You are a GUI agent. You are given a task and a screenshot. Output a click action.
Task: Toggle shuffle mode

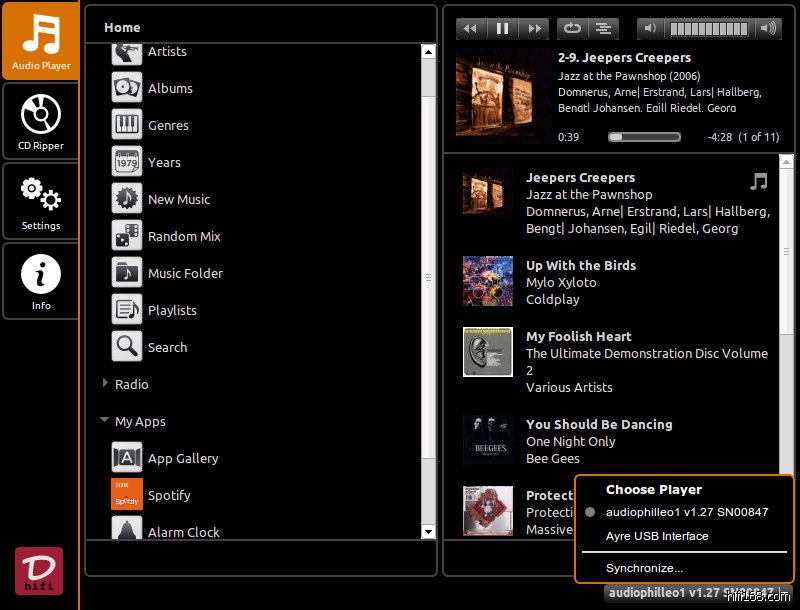(602, 29)
